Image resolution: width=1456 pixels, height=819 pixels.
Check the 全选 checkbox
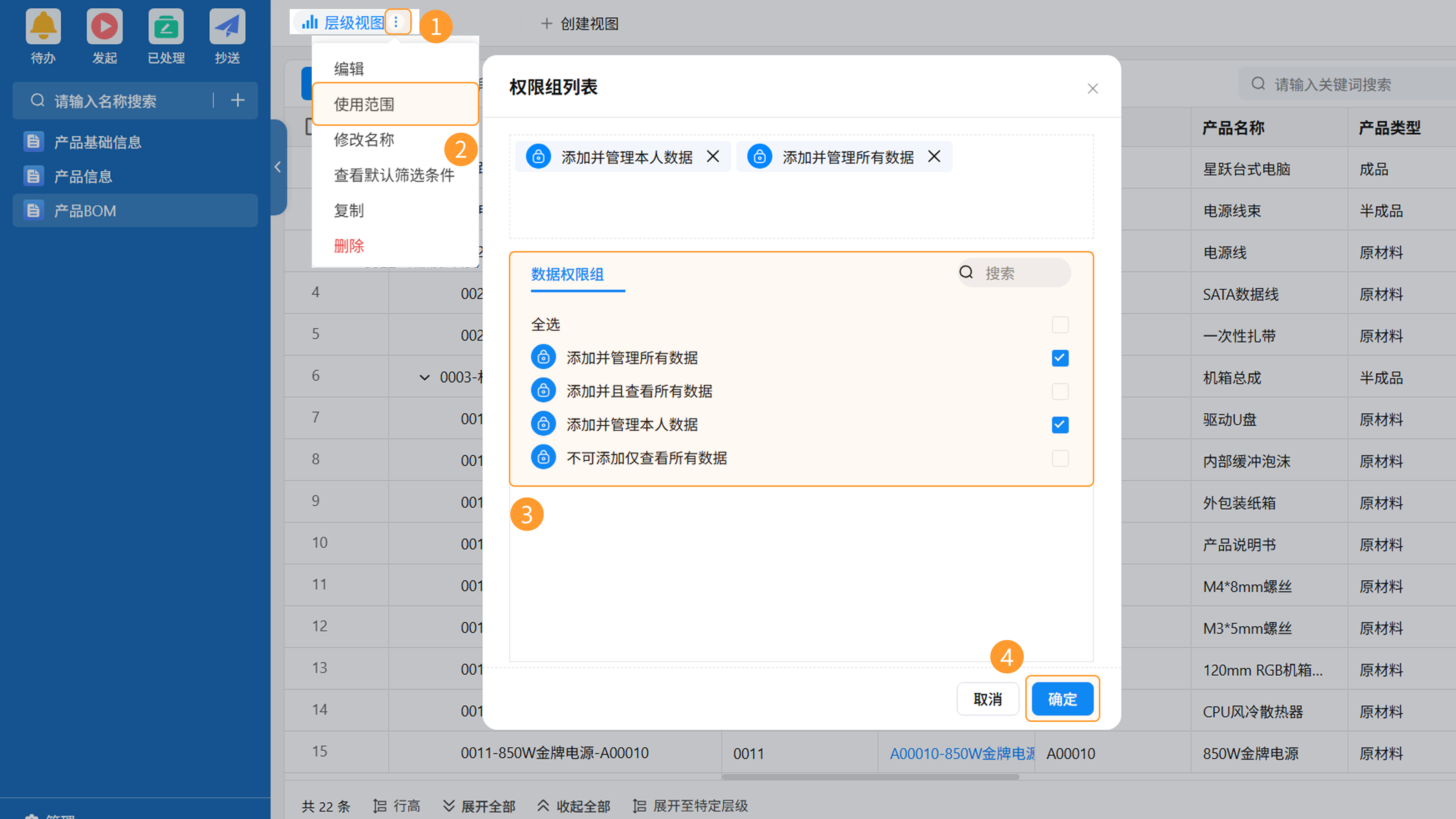pos(1060,325)
